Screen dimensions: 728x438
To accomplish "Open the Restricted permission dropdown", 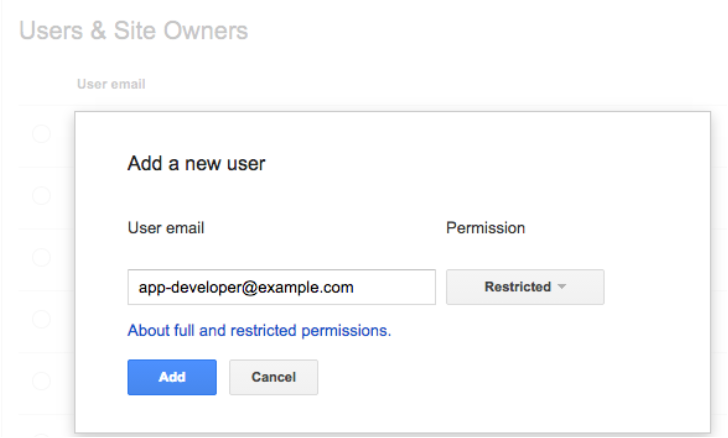I will click(x=525, y=287).
